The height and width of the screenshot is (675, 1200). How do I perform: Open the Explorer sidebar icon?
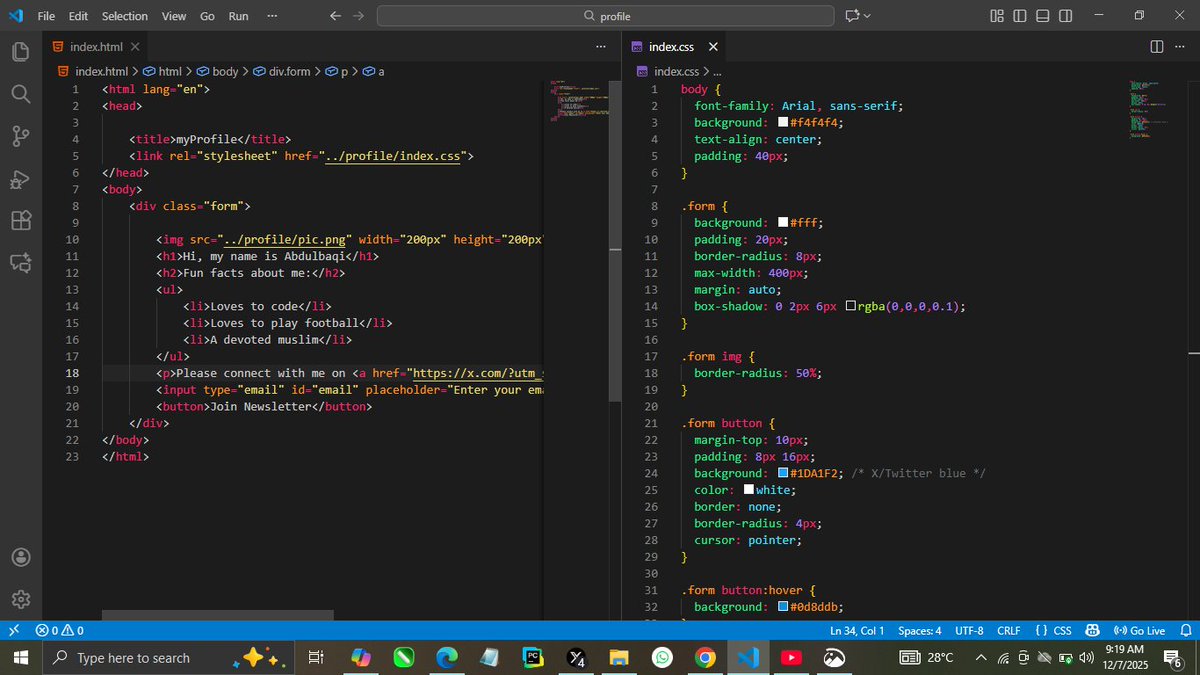tap(20, 51)
